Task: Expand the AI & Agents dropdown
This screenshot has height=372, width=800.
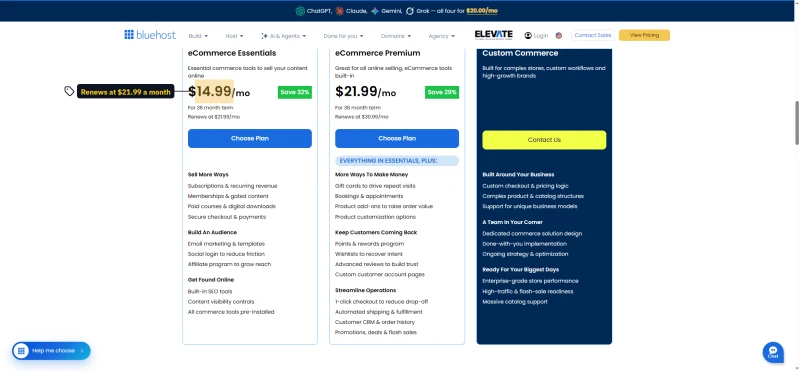Action: pos(284,36)
